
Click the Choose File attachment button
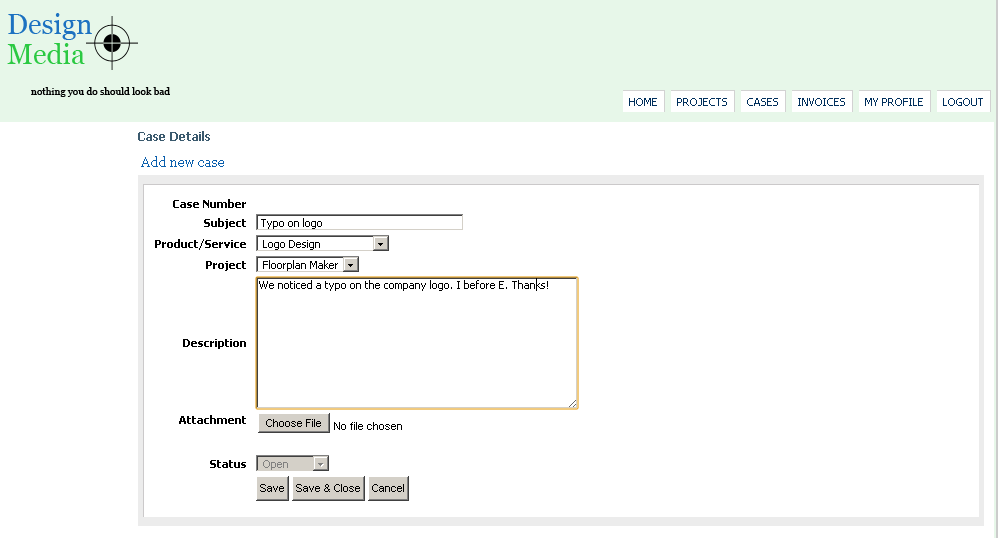coord(293,423)
